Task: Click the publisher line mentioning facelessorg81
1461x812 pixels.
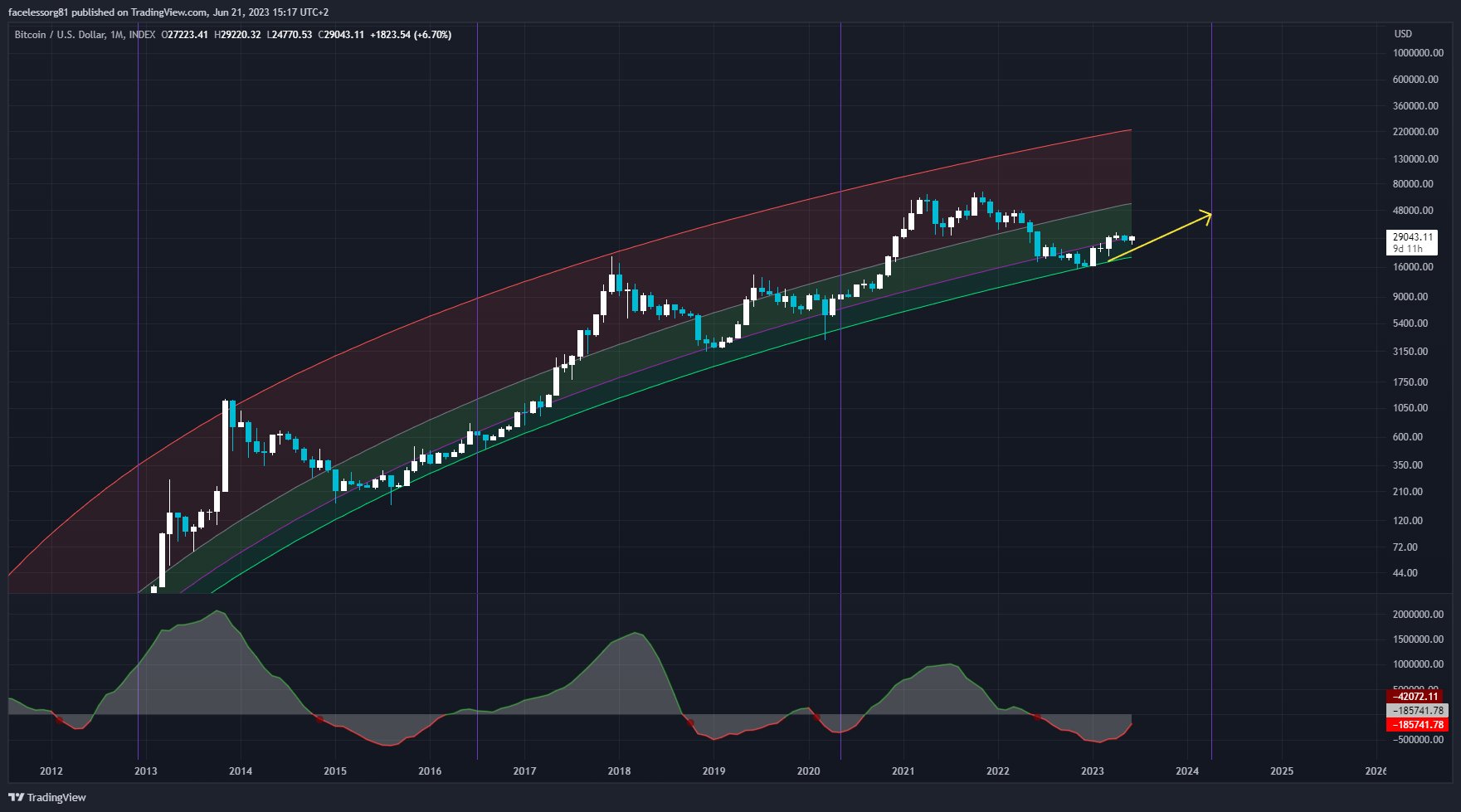Action: click(168, 12)
